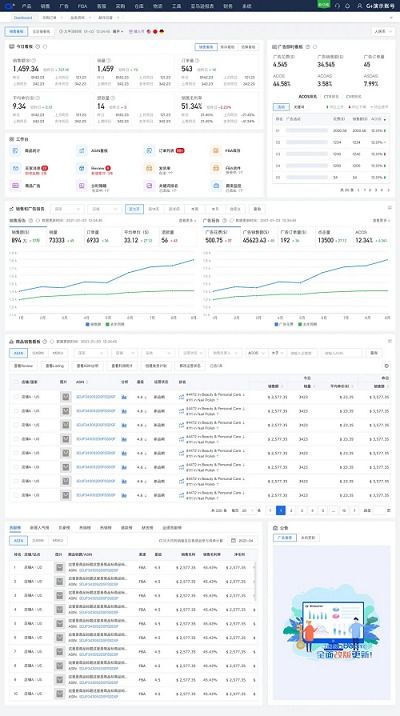Open first dropdown beside 销售和广告报表 title
Image resolution: width=400 pixels, height=716 pixels.
67,209
